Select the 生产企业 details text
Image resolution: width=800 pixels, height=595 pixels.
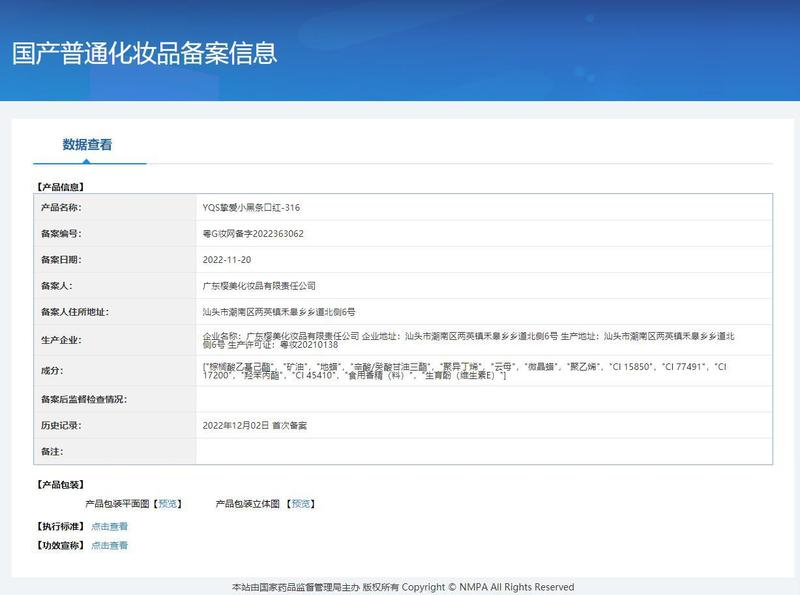coord(468,340)
